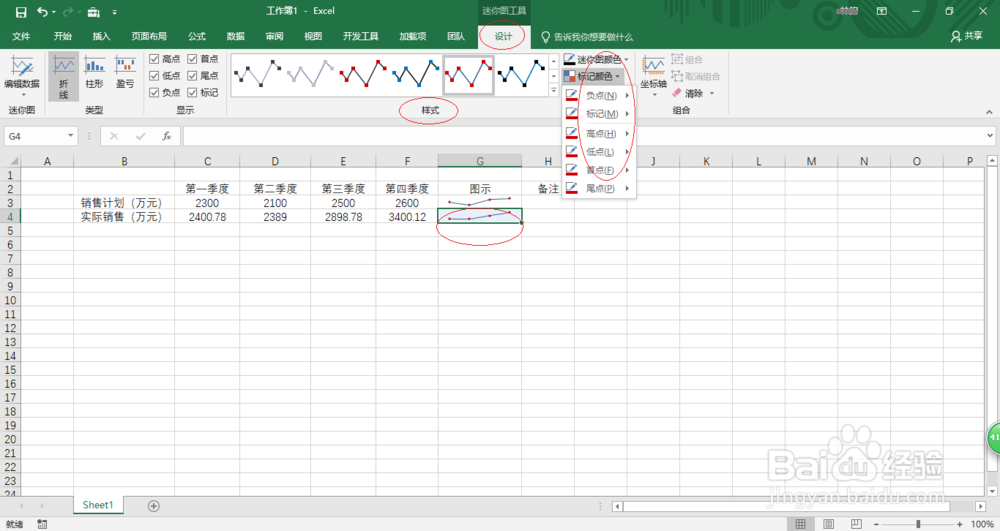Screen dimensions: 1000x531
Task: Switch to Page Layout view icon
Action: point(828,524)
